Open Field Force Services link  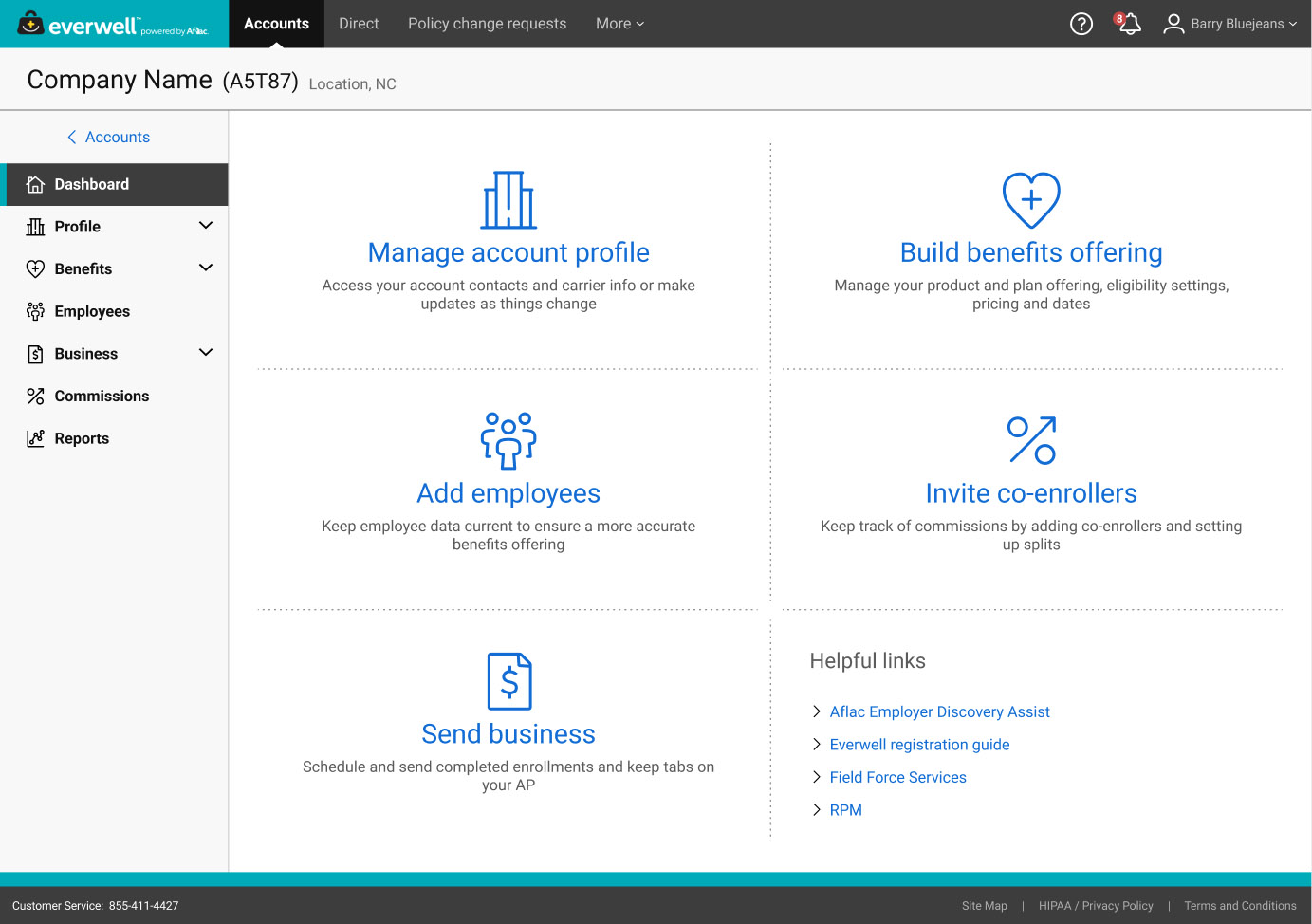(x=897, y=777)
